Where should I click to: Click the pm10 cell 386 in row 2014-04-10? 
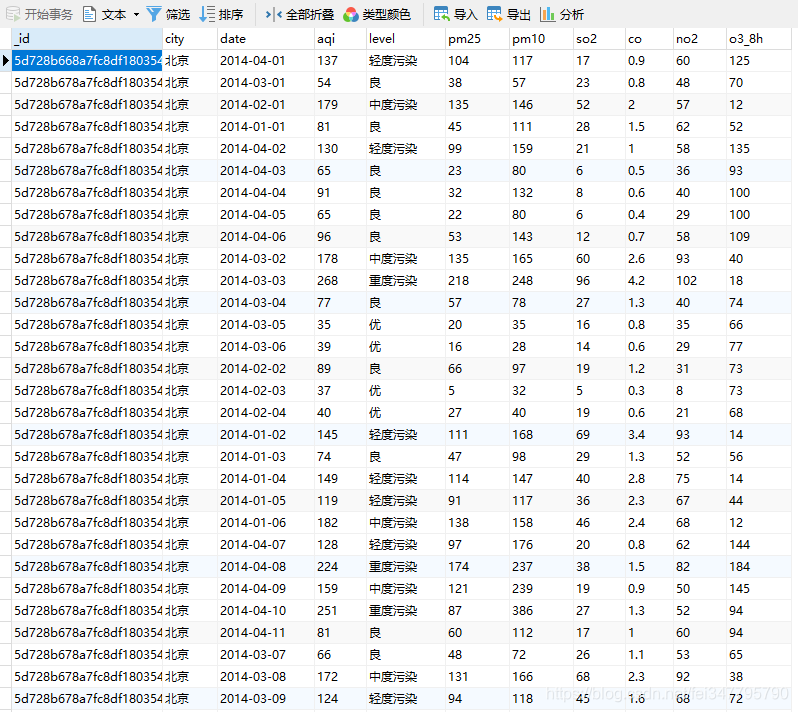pos(542,611)
